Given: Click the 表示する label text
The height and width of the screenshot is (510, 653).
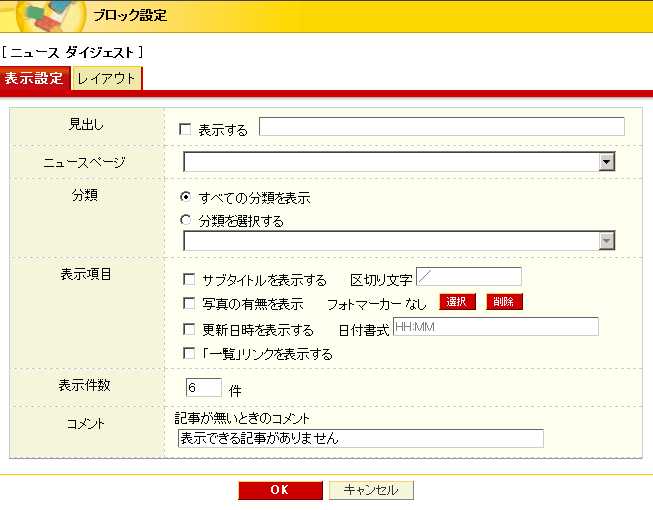Looking at the screenshot, I should (223, 130).
